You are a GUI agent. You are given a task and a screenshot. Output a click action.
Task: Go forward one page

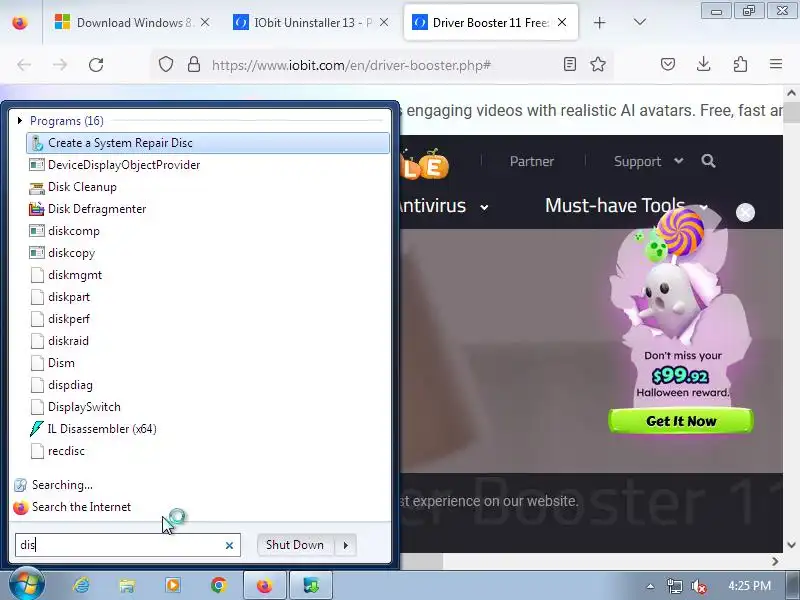click(x=60, y=65)
